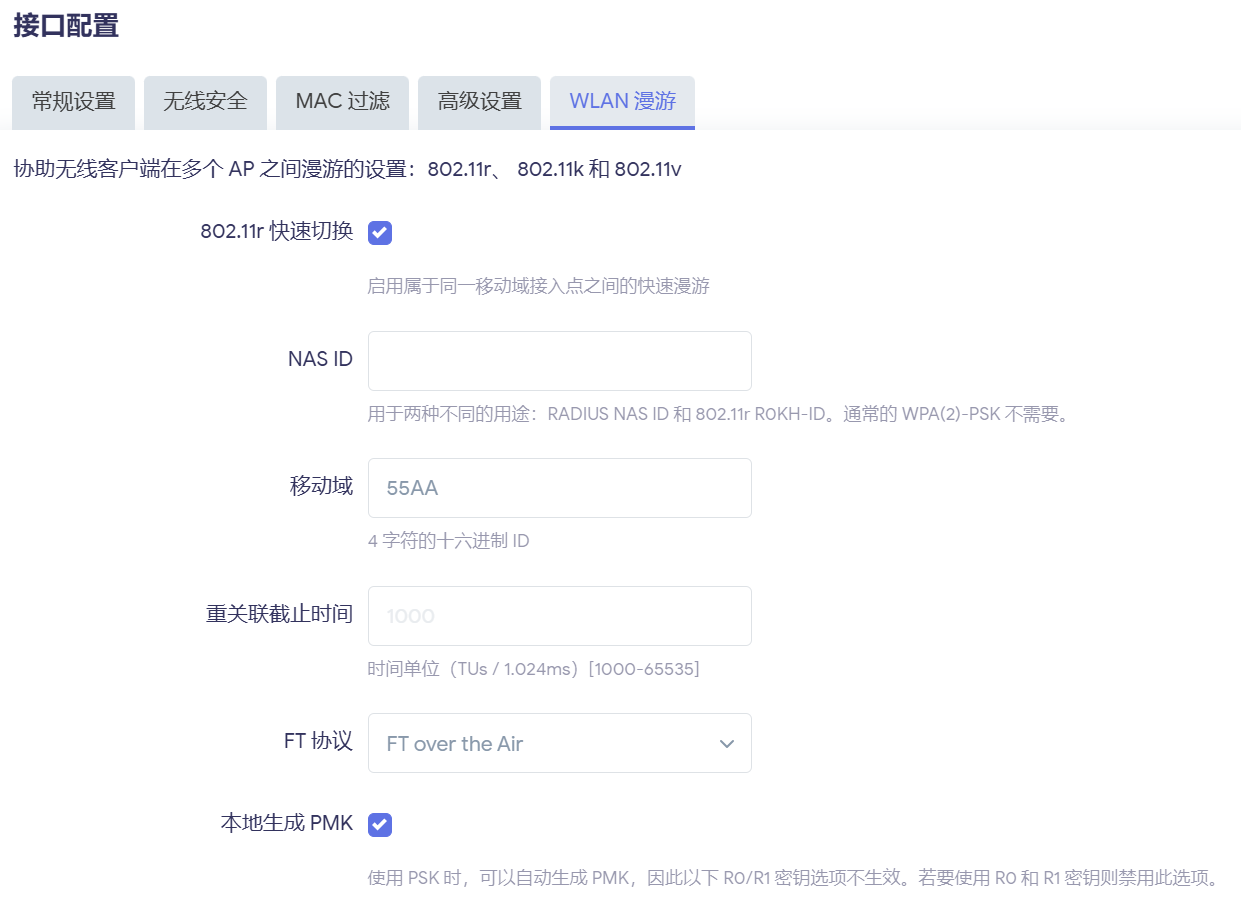Click the chevron arrow in FT over the Air
1241x908 pixels.
point(727,744)
